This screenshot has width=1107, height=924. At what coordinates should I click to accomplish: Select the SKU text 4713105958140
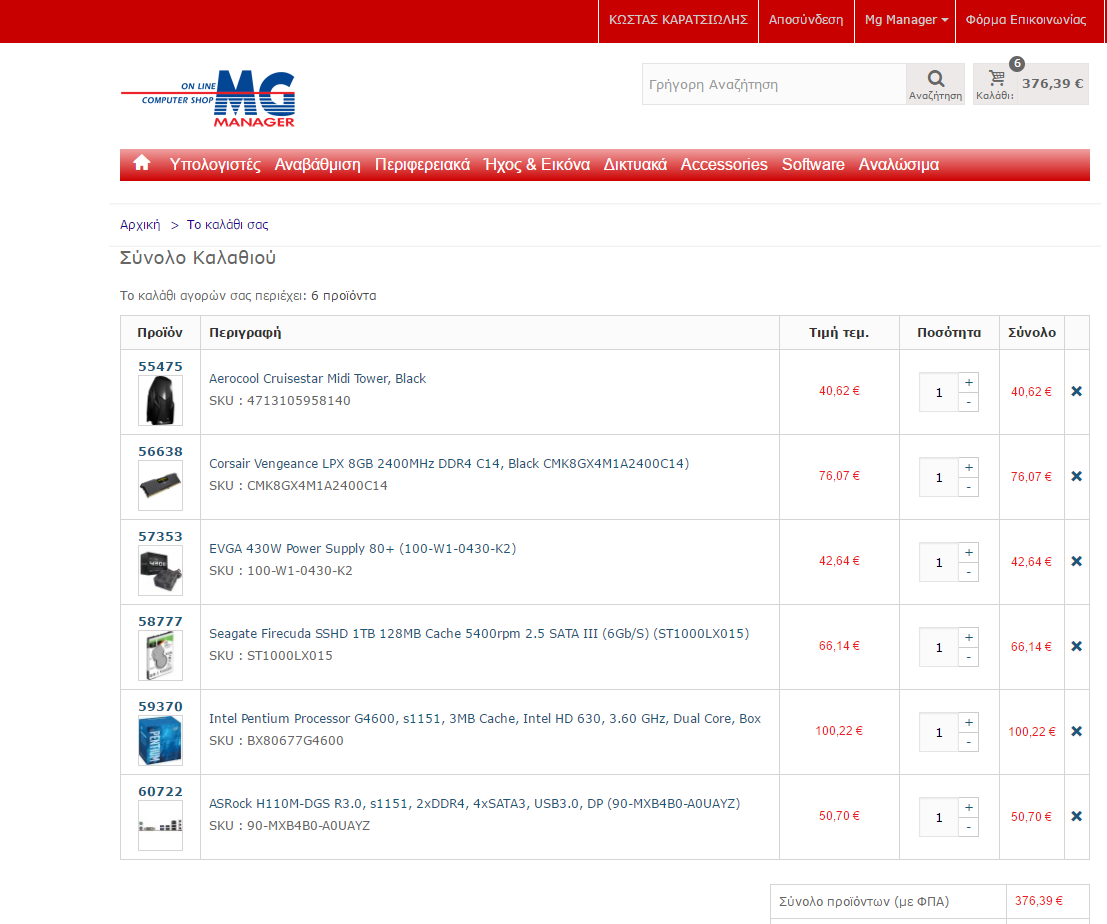tap(299, 400)
